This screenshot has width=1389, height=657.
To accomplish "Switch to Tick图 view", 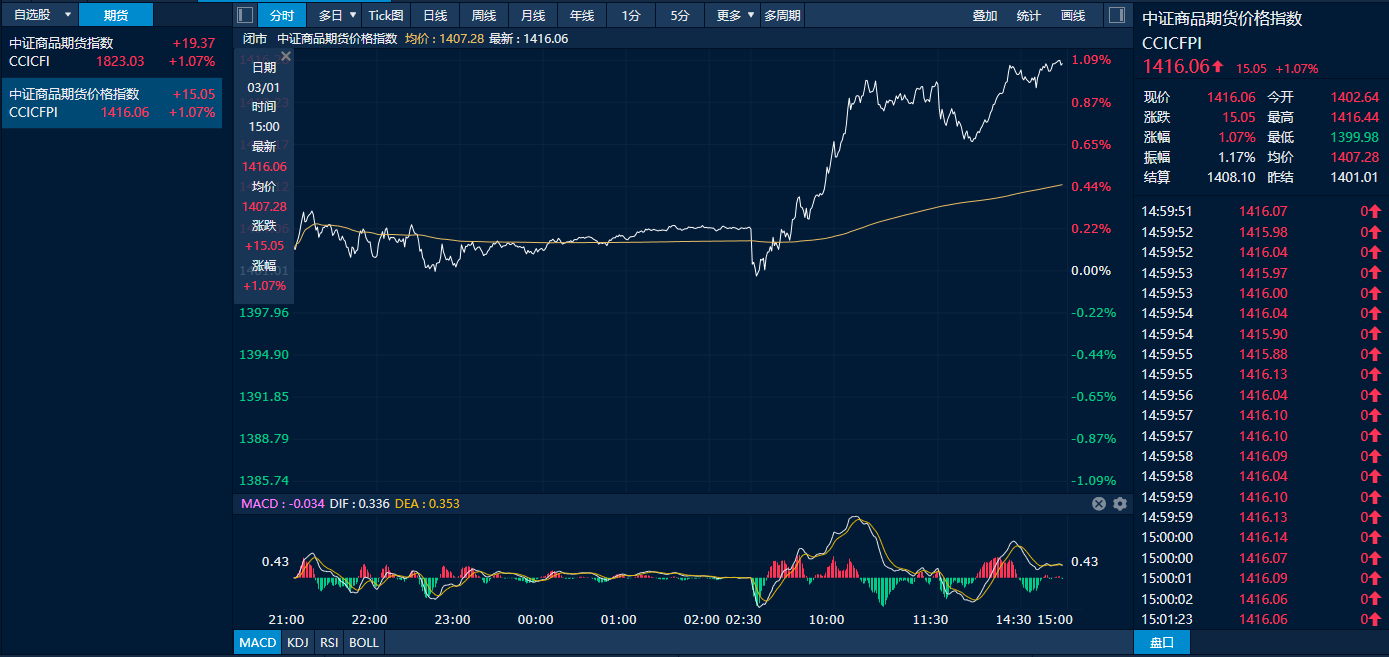I will (386, 15).
